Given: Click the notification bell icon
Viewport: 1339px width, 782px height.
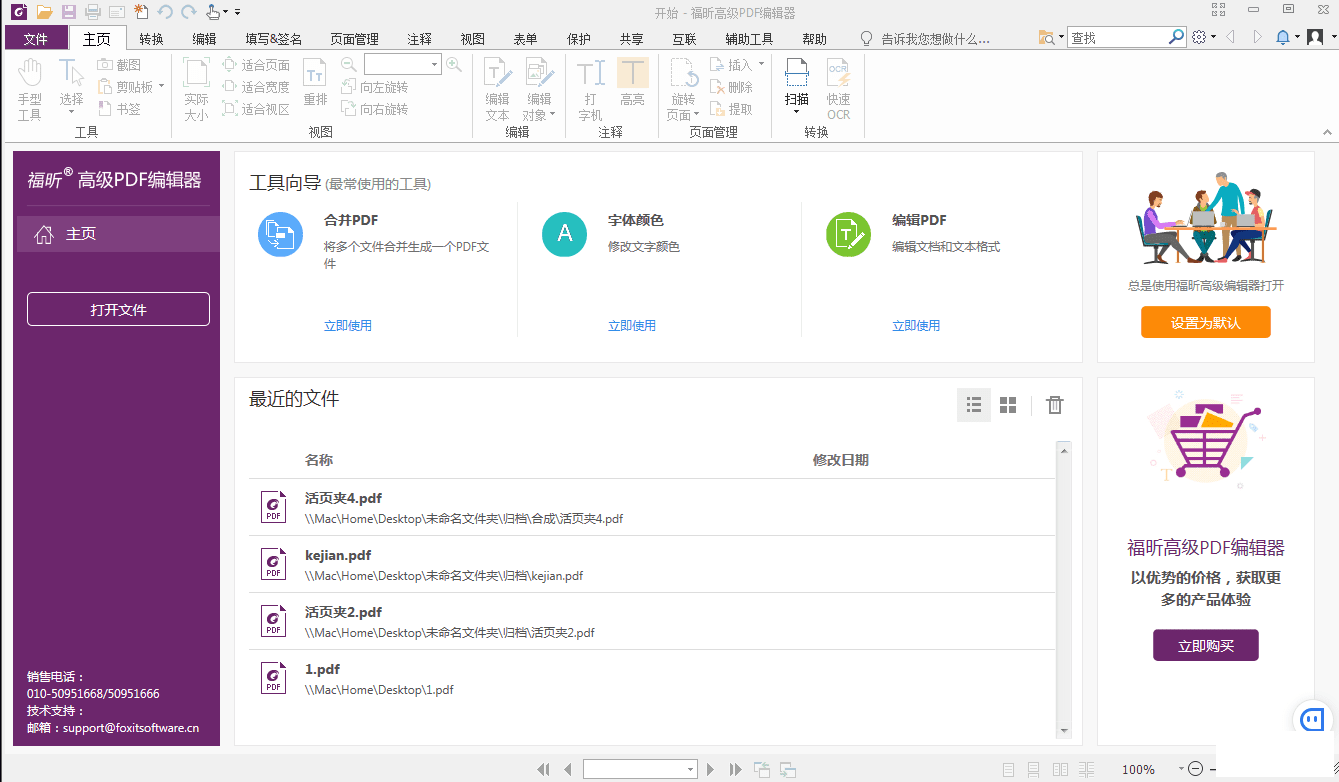Looking at the screenshot, I should [x=1284, y=37].
